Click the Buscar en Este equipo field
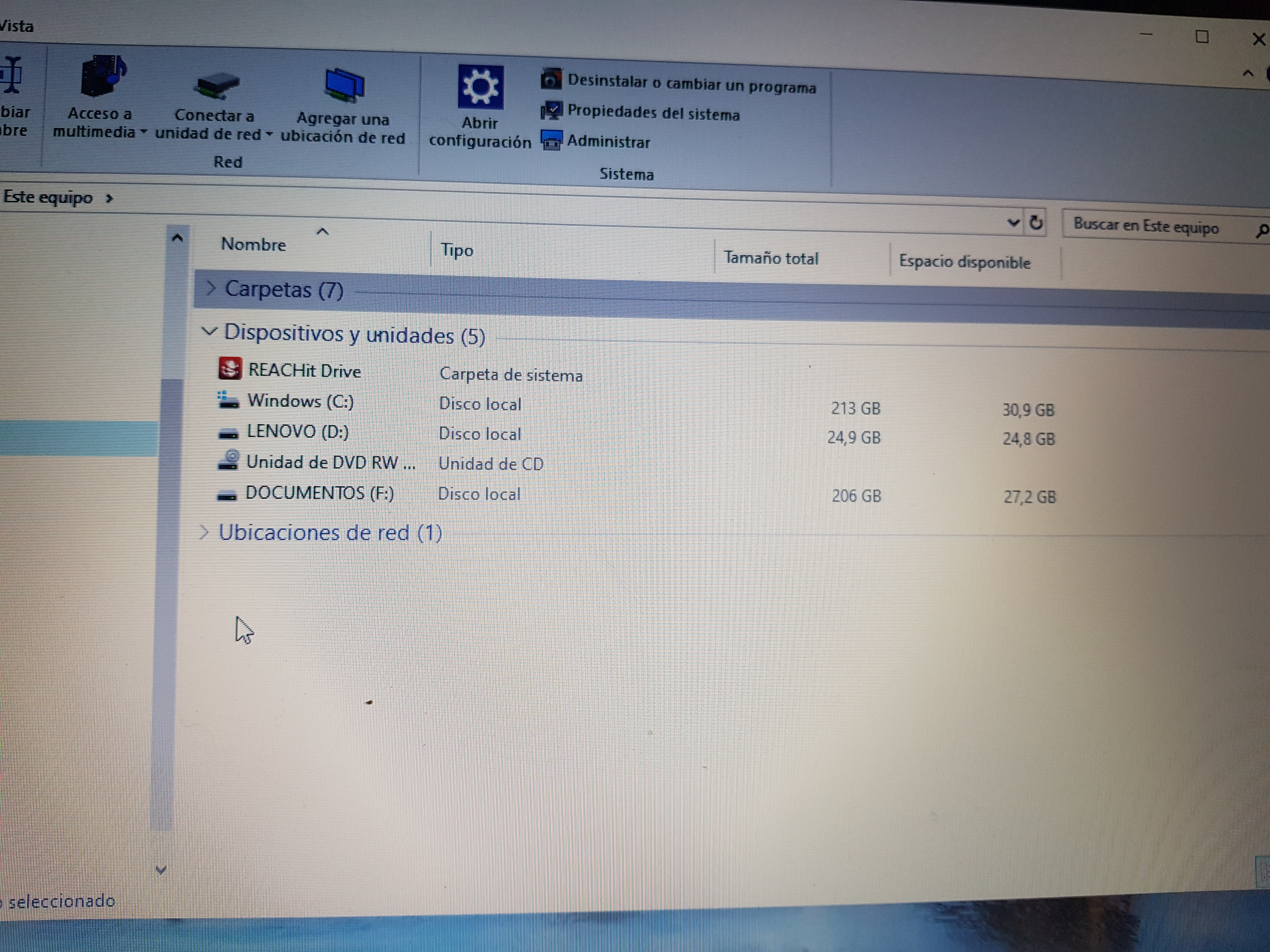1270x952 pixels. [1145, 227]
